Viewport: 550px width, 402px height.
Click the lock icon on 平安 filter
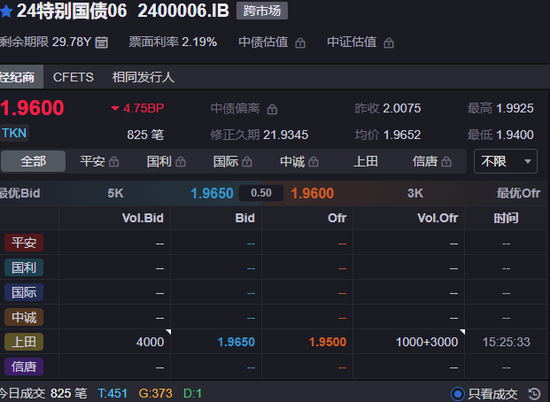coord(114,162)
